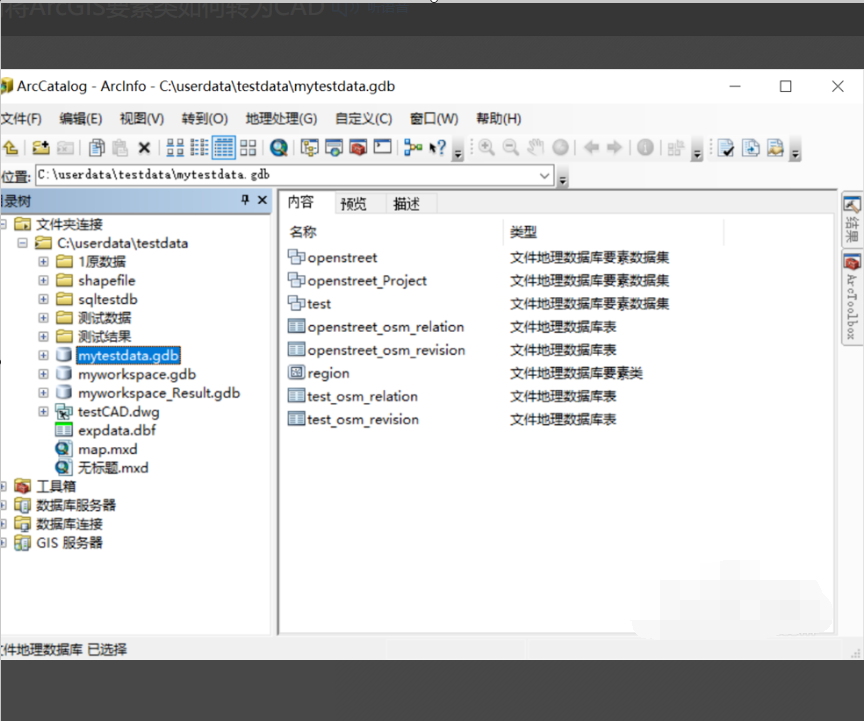Click the greyed Full Extent globe
Screen dimensions: 864x721
tap(560, 148)
